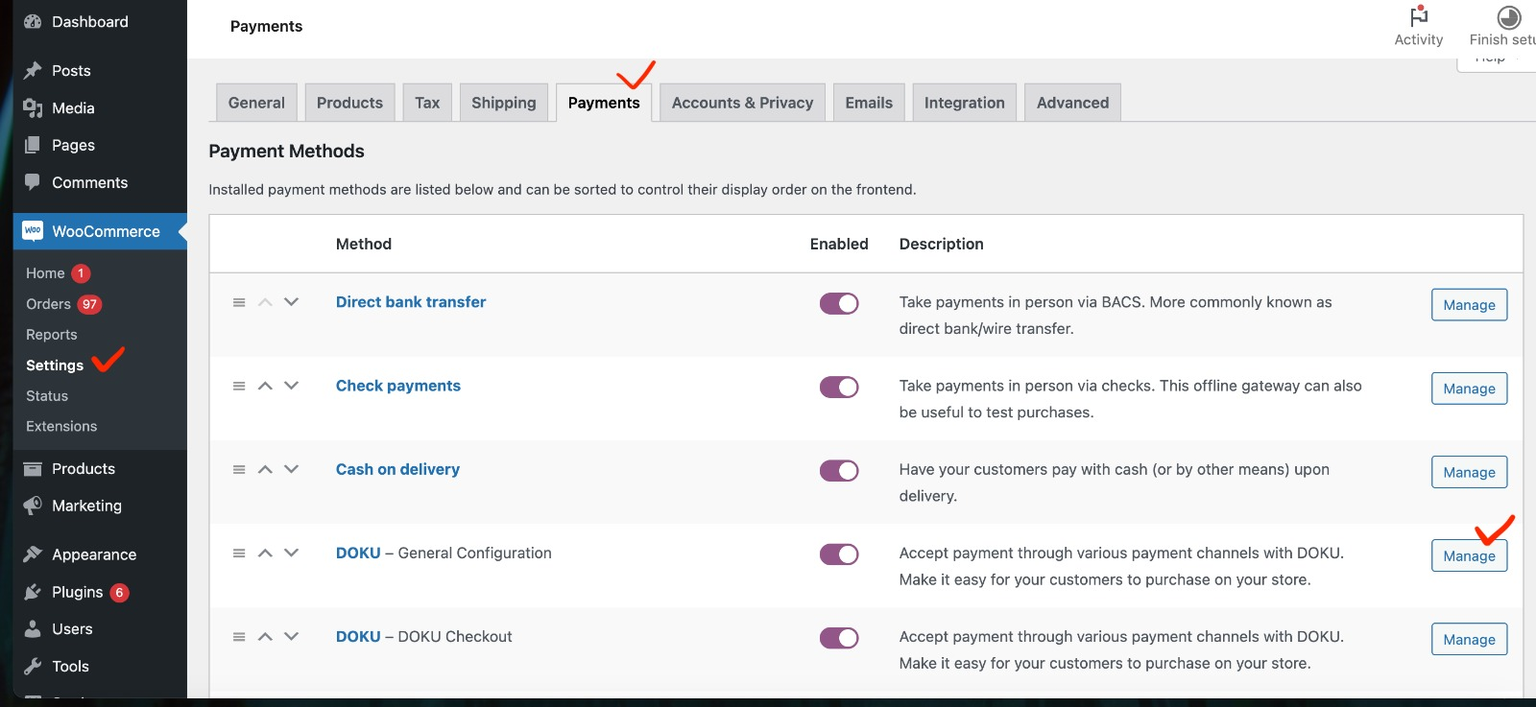Select the Payments tab
The height and width of the screenshot is (707, 1536).
[x=604, y=102]
